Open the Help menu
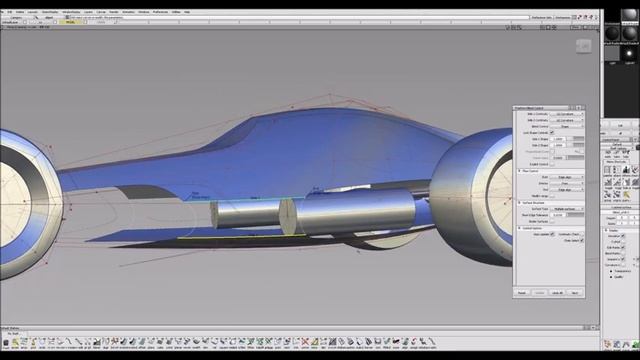 [187, 12]
